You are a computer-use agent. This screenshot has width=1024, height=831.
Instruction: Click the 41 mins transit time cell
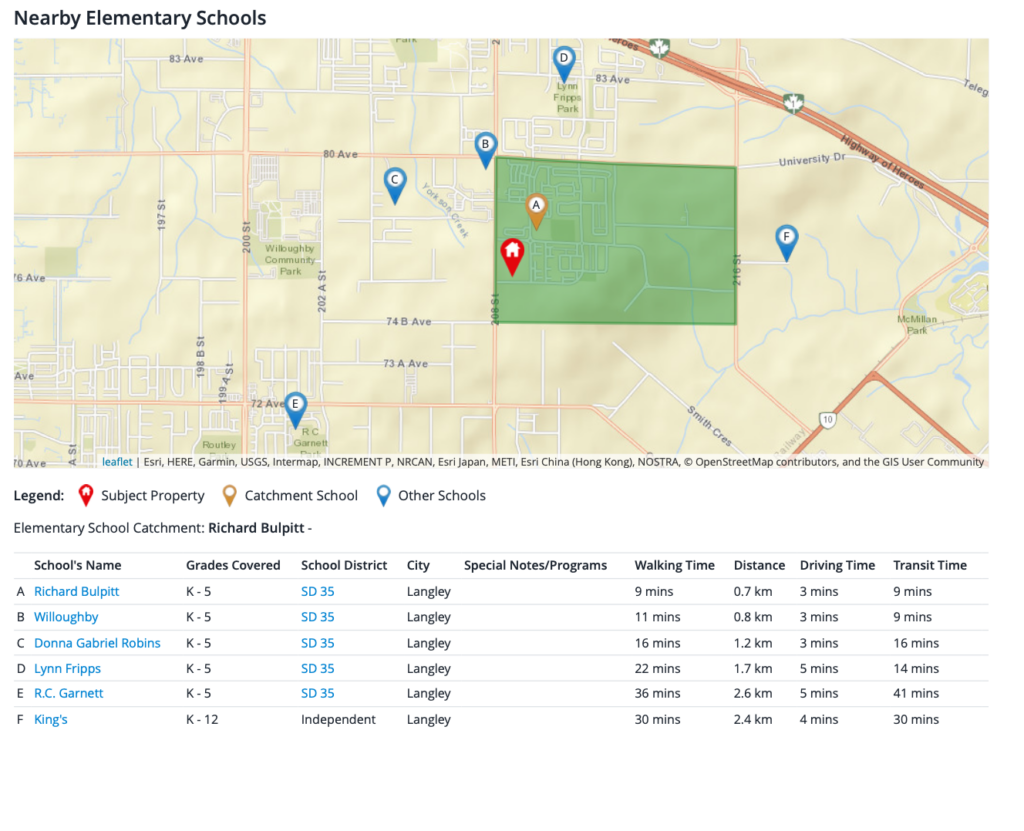(x=916, y=693)
